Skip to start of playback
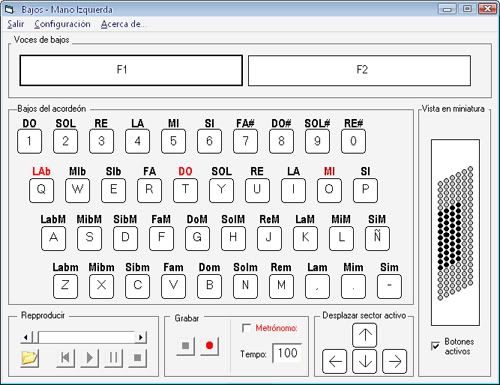The height and width of the screenshot is (385, 500). click(x=66, y=358)
